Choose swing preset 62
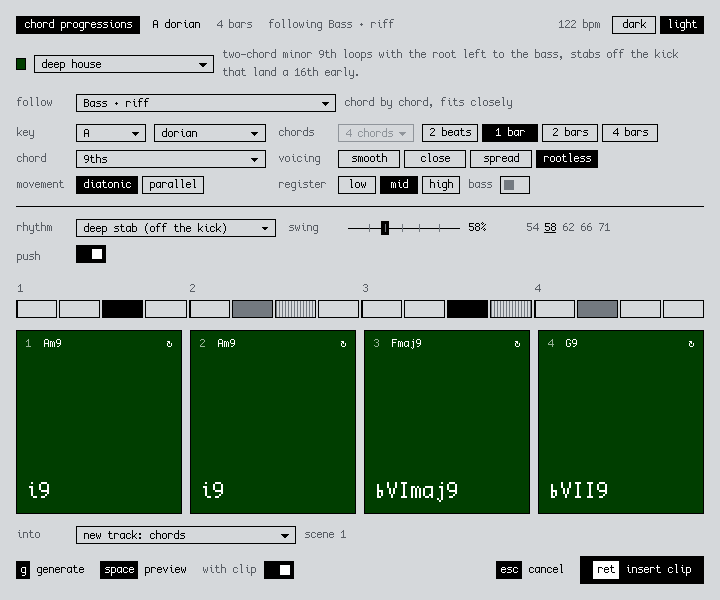This screenshot has height=600, width=720. pos(568,227)
